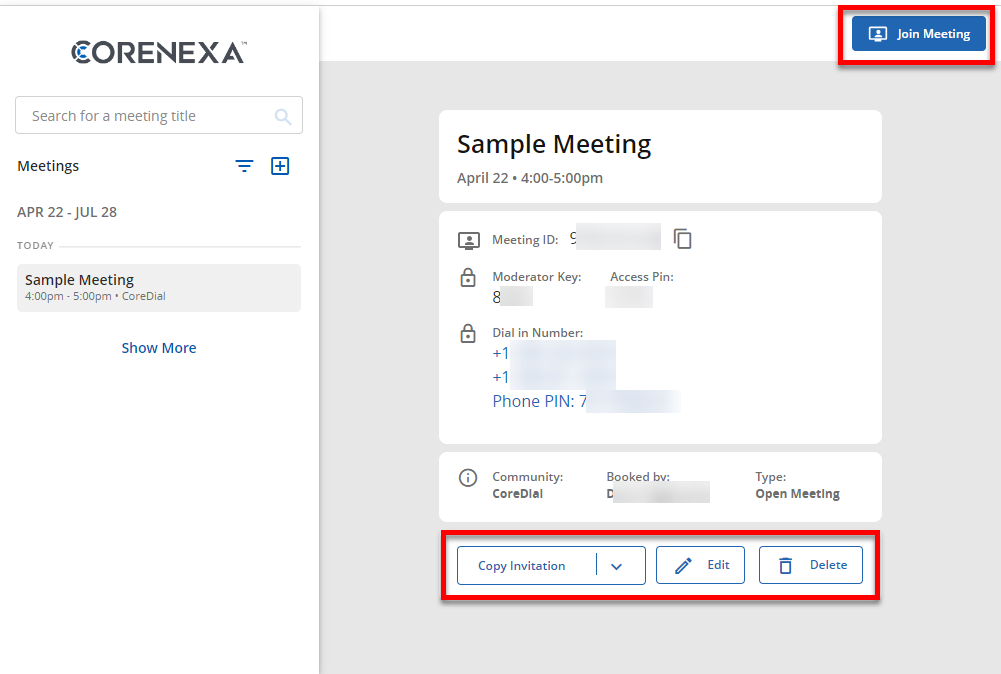The image size is (1001, 674).
Task: Click the Phone PIN link
Action: point(540,400)
